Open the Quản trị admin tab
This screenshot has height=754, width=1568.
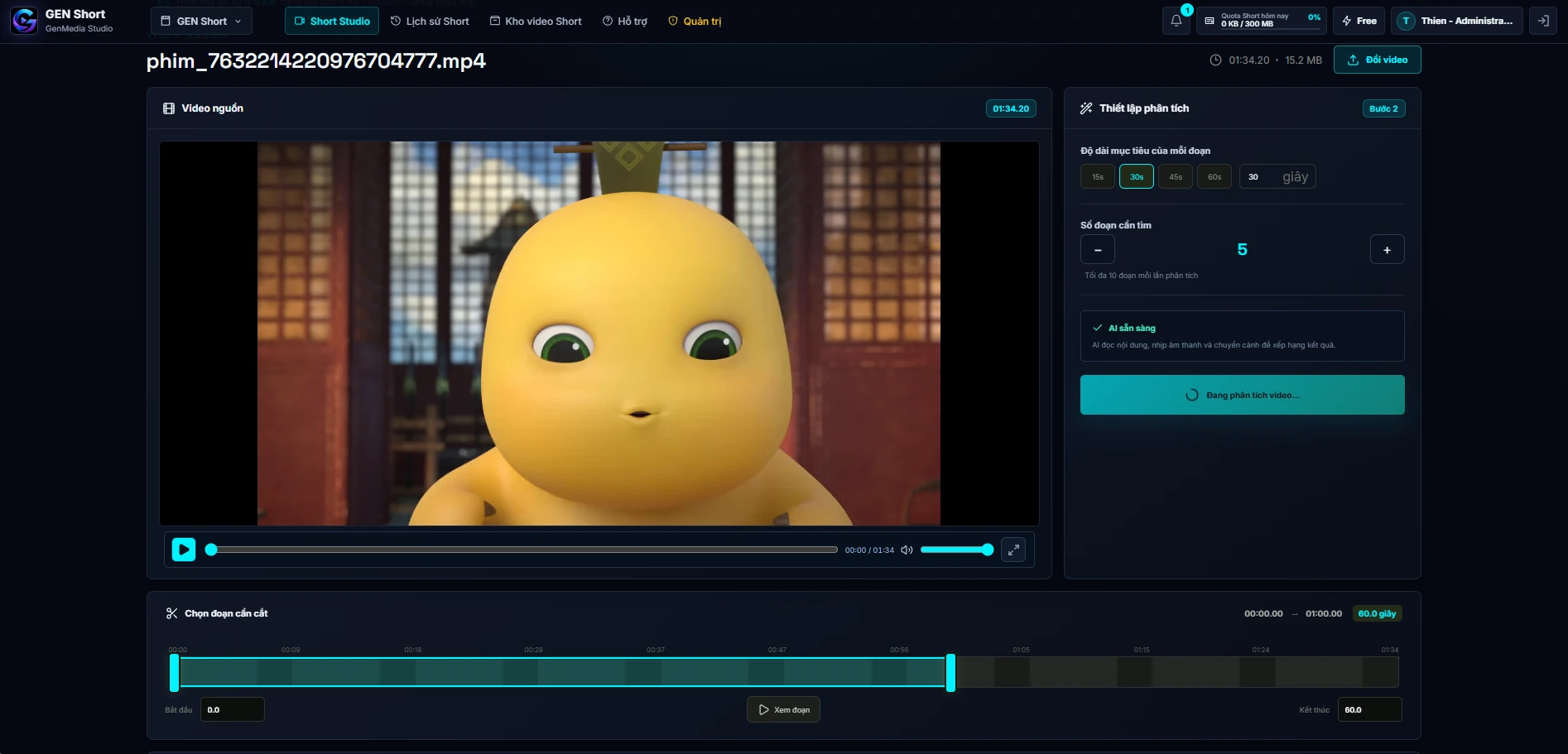[x=695, y=21]
